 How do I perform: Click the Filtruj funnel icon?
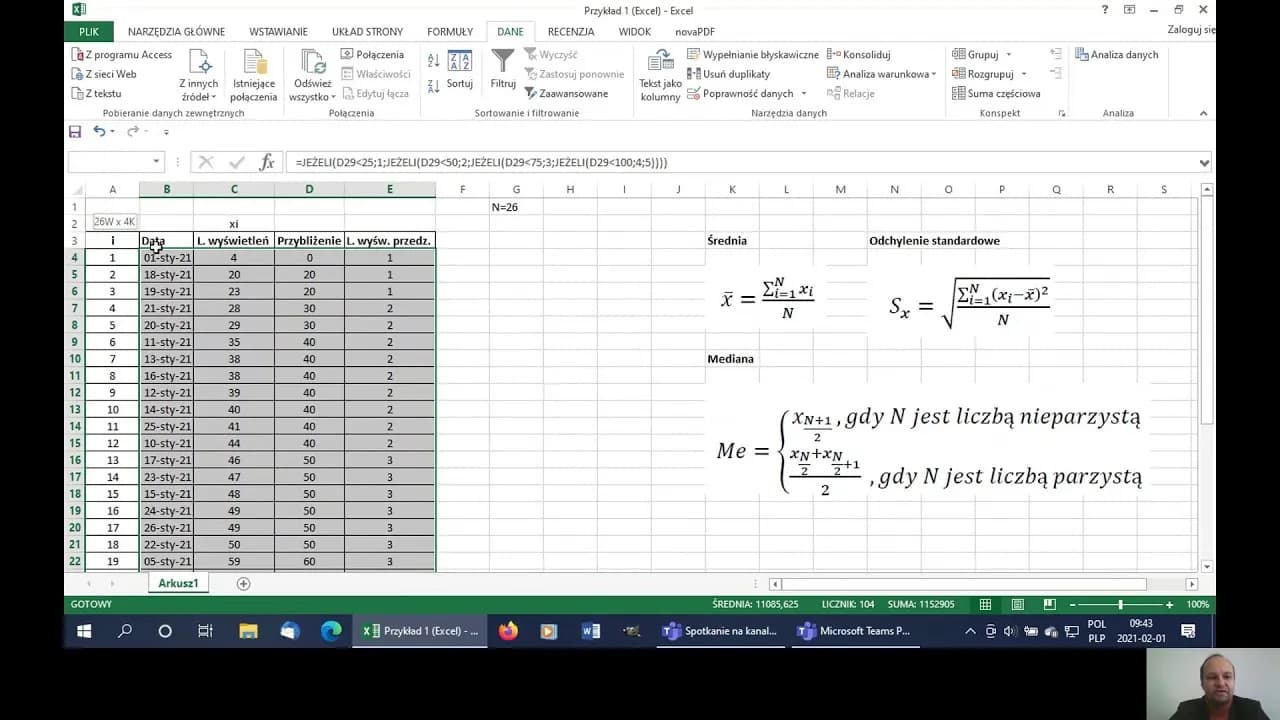[x=503, y=63]
